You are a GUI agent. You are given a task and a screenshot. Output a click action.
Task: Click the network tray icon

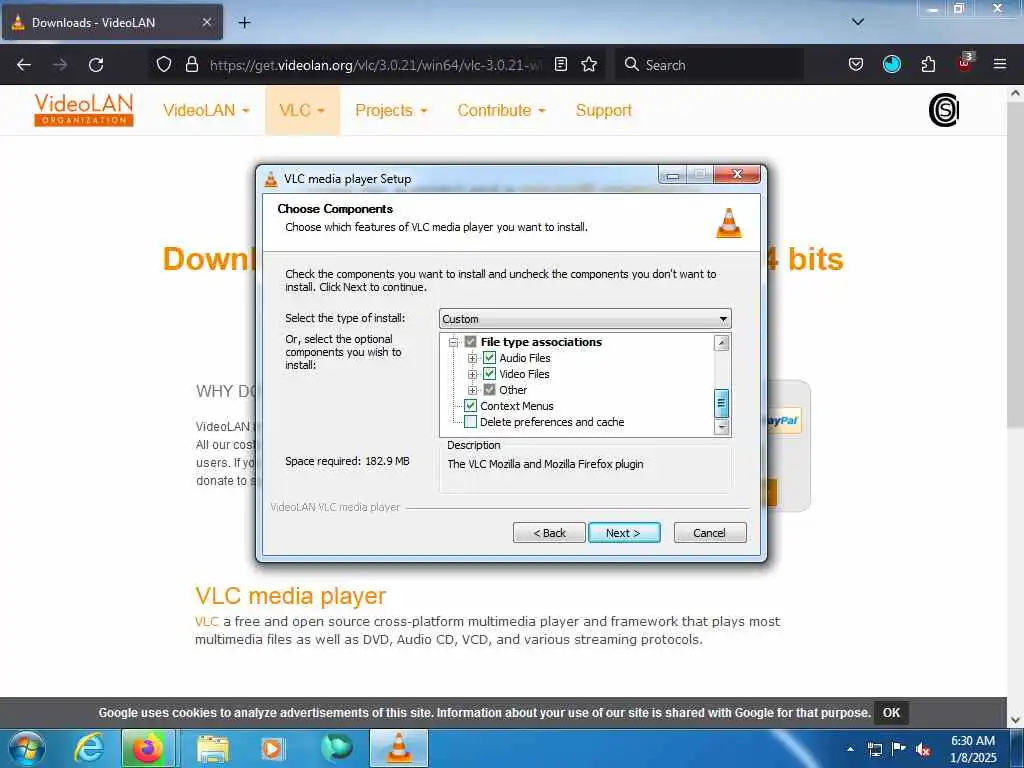pos(874,749)
